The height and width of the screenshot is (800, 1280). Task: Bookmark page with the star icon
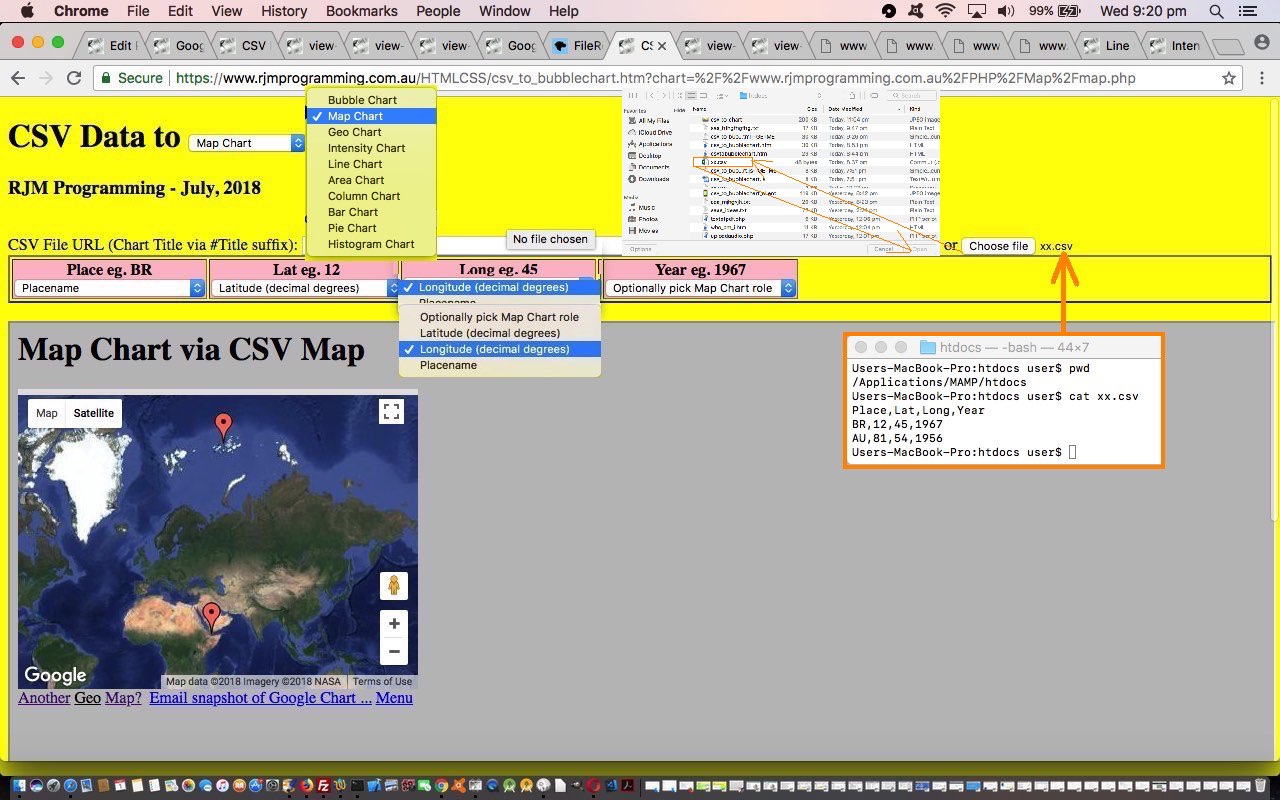tap(1229, 78)
